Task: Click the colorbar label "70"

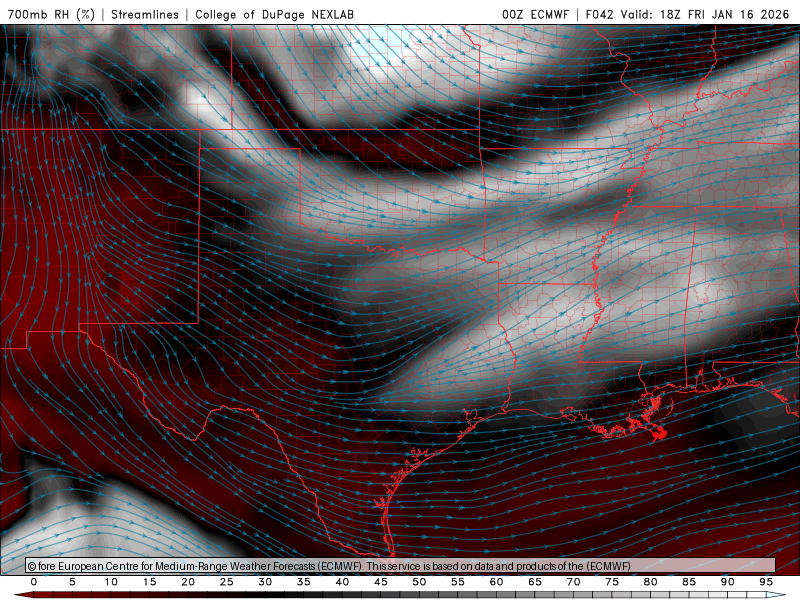Action: pos(573,582)
